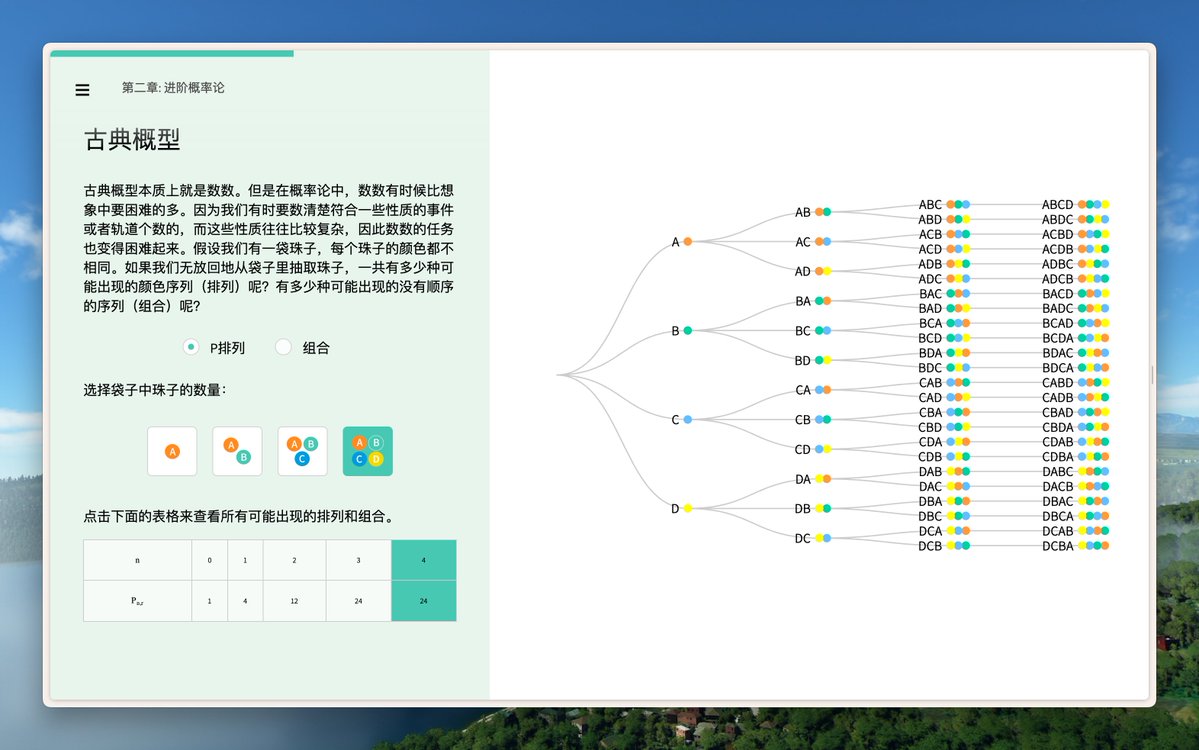
Task: Click the CDBA sequence leaf
Action: pos(1075,456)
